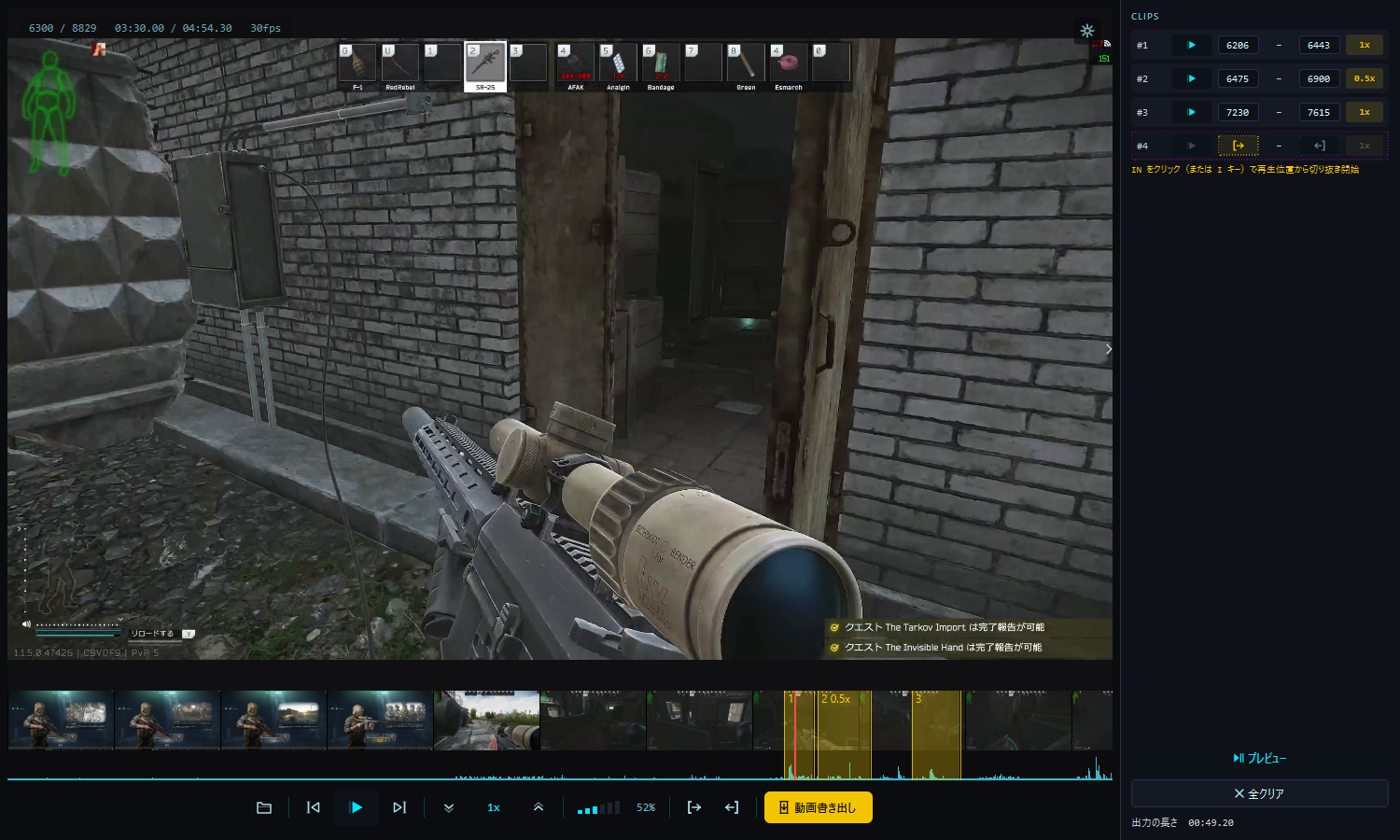
Task: Click clip #4 play button
Action: 1191,146
